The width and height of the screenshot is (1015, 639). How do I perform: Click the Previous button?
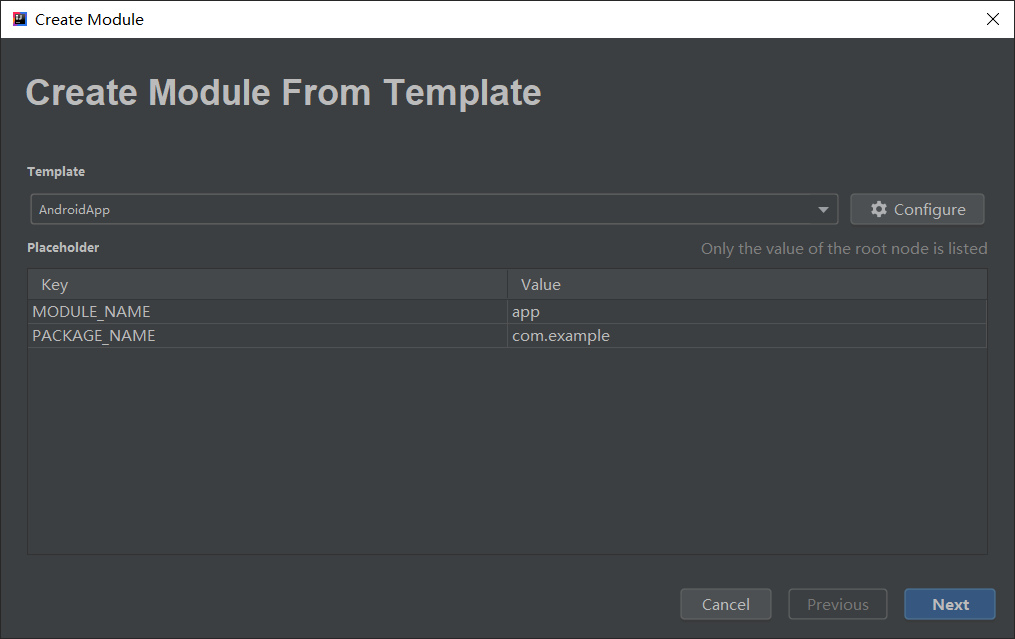coord(837,604)
